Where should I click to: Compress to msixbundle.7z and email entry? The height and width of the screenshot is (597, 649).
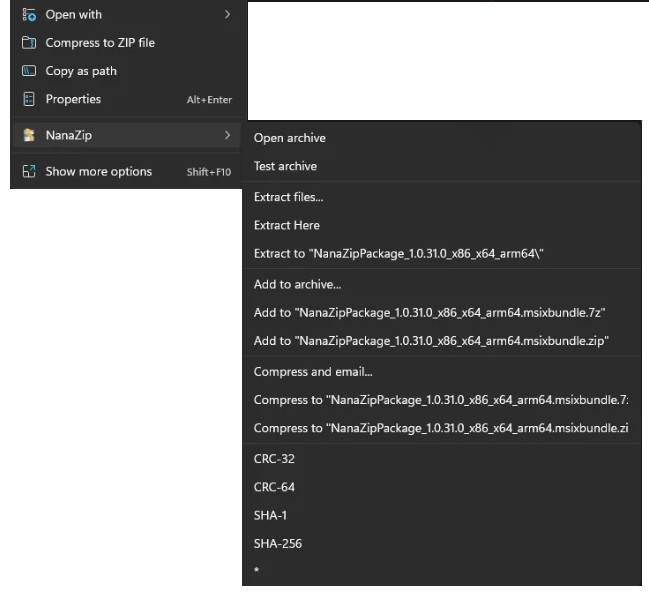coord(442,400)
